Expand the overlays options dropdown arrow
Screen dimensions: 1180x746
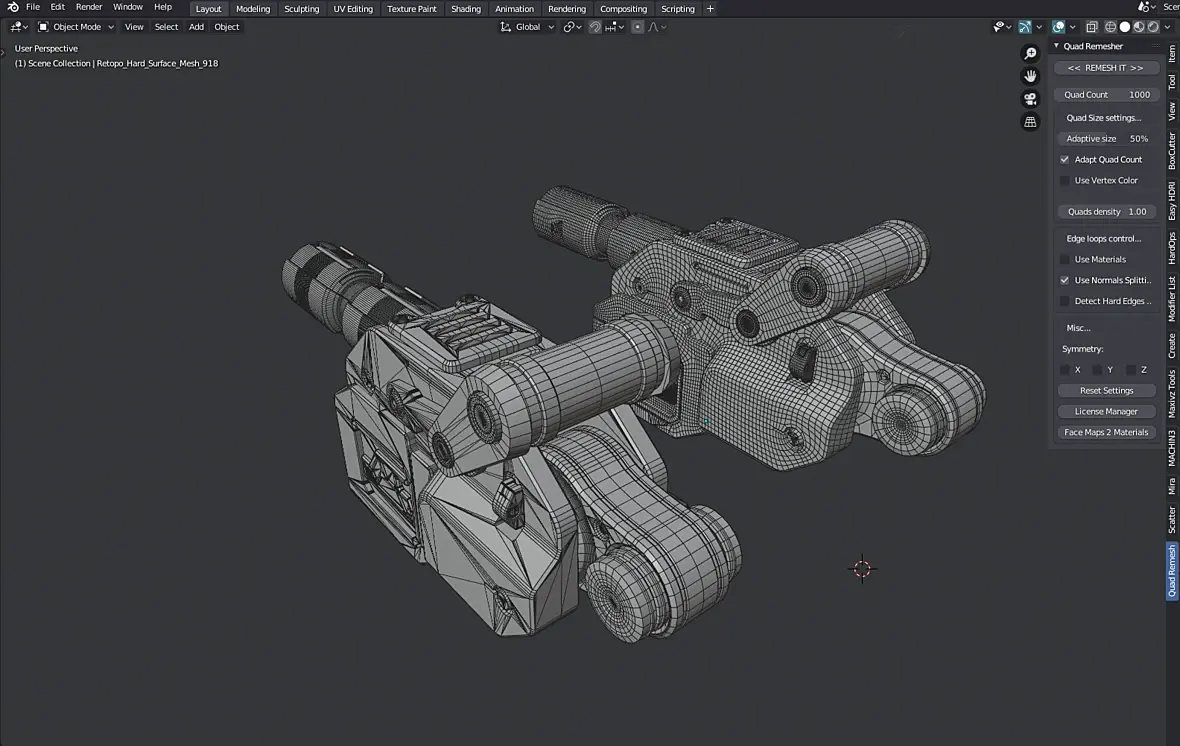(1072, 27)
